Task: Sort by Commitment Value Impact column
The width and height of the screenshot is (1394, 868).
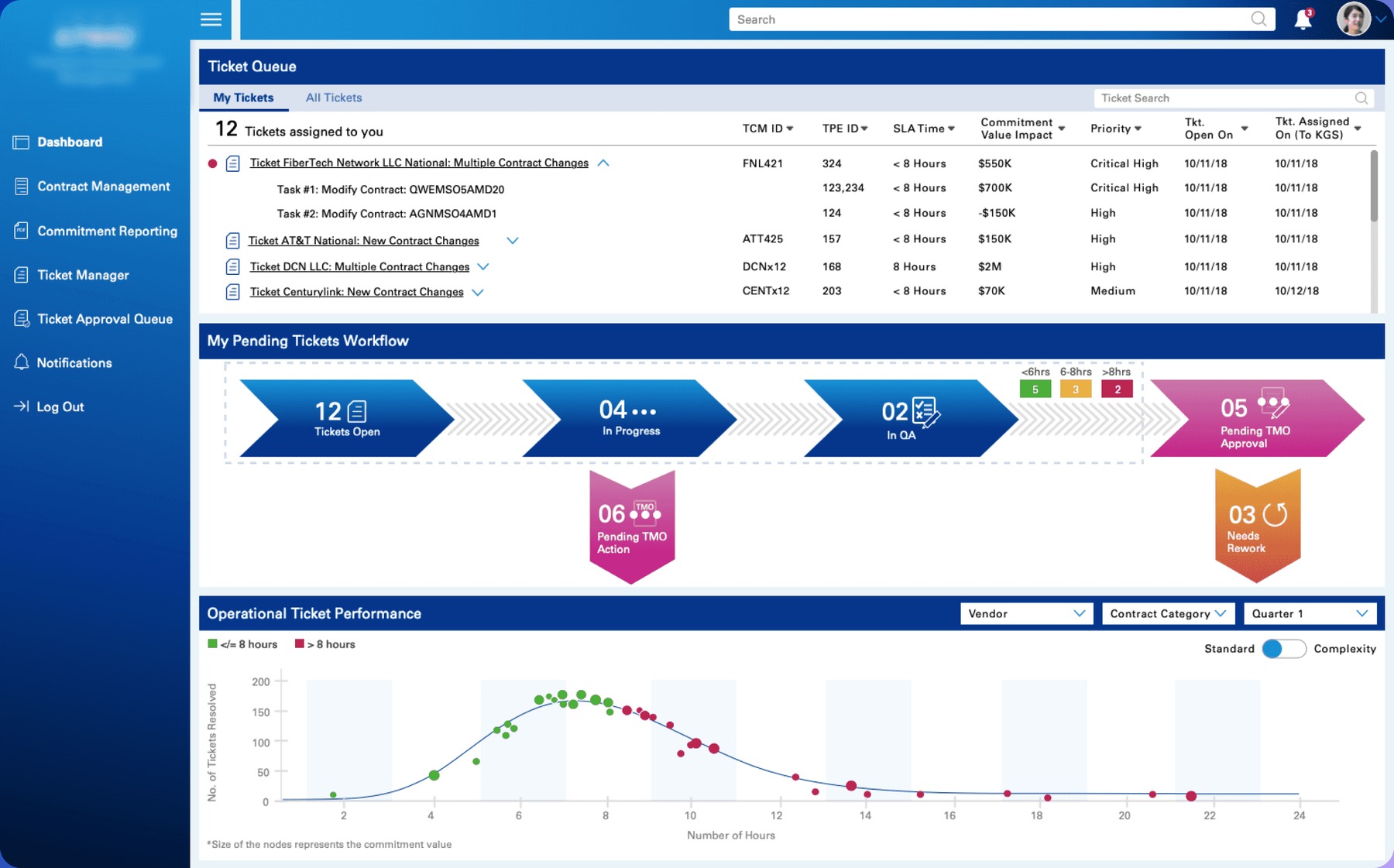Action: 1062,129
